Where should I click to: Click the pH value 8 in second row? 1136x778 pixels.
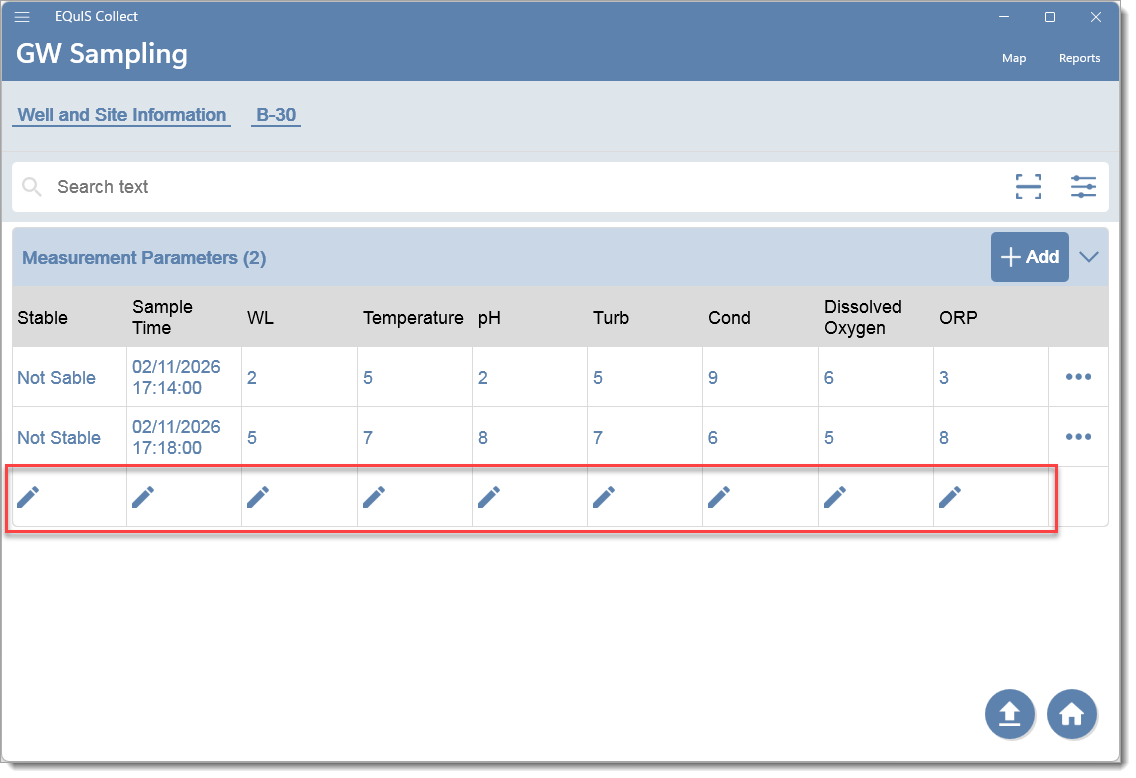(483, 438)
